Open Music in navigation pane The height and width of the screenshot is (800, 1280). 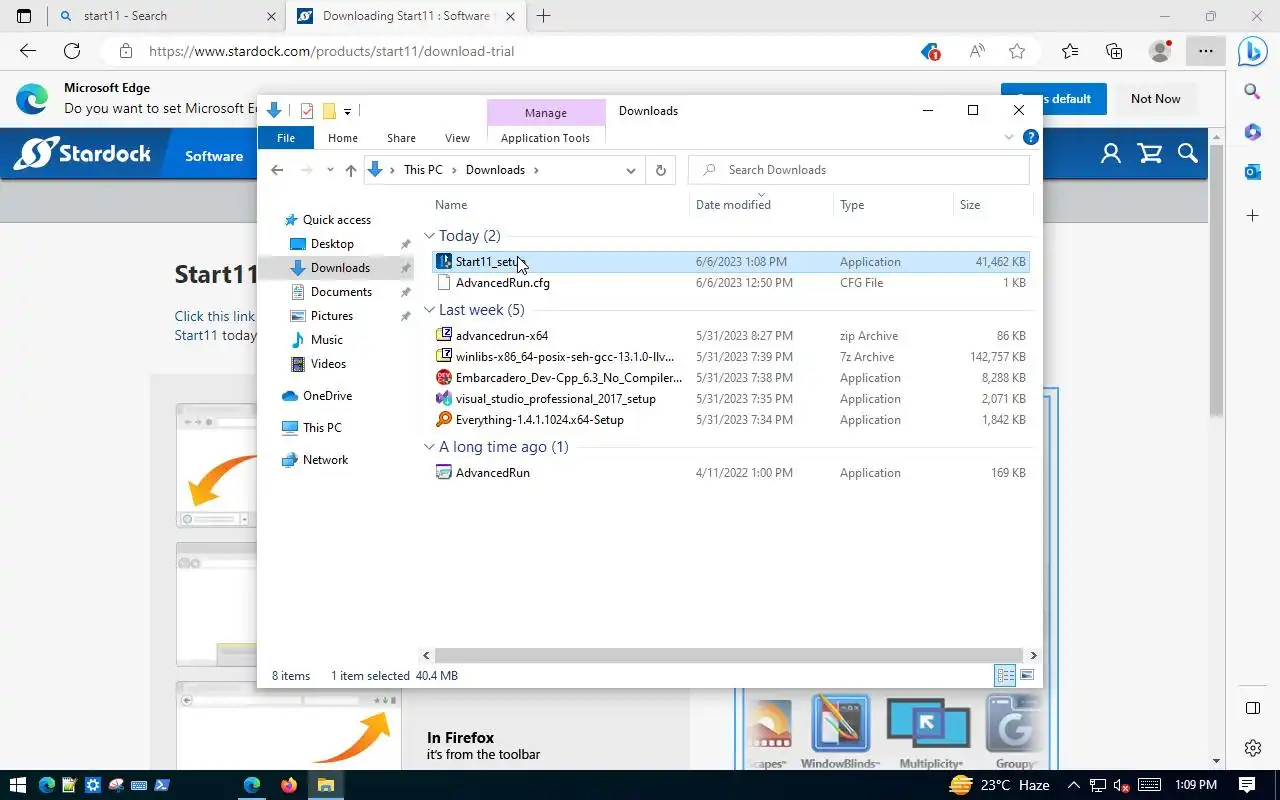click(x=326, y=340)
